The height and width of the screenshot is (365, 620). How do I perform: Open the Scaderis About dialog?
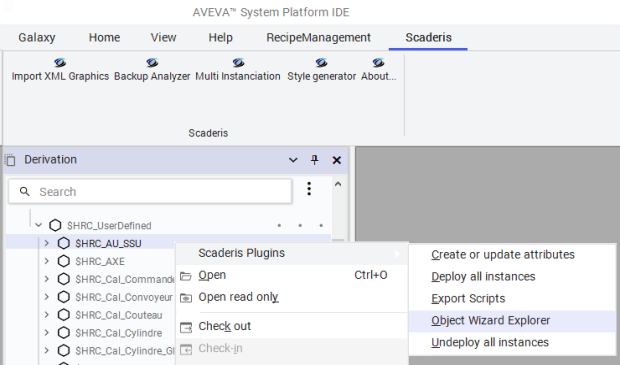coord(378,70)
